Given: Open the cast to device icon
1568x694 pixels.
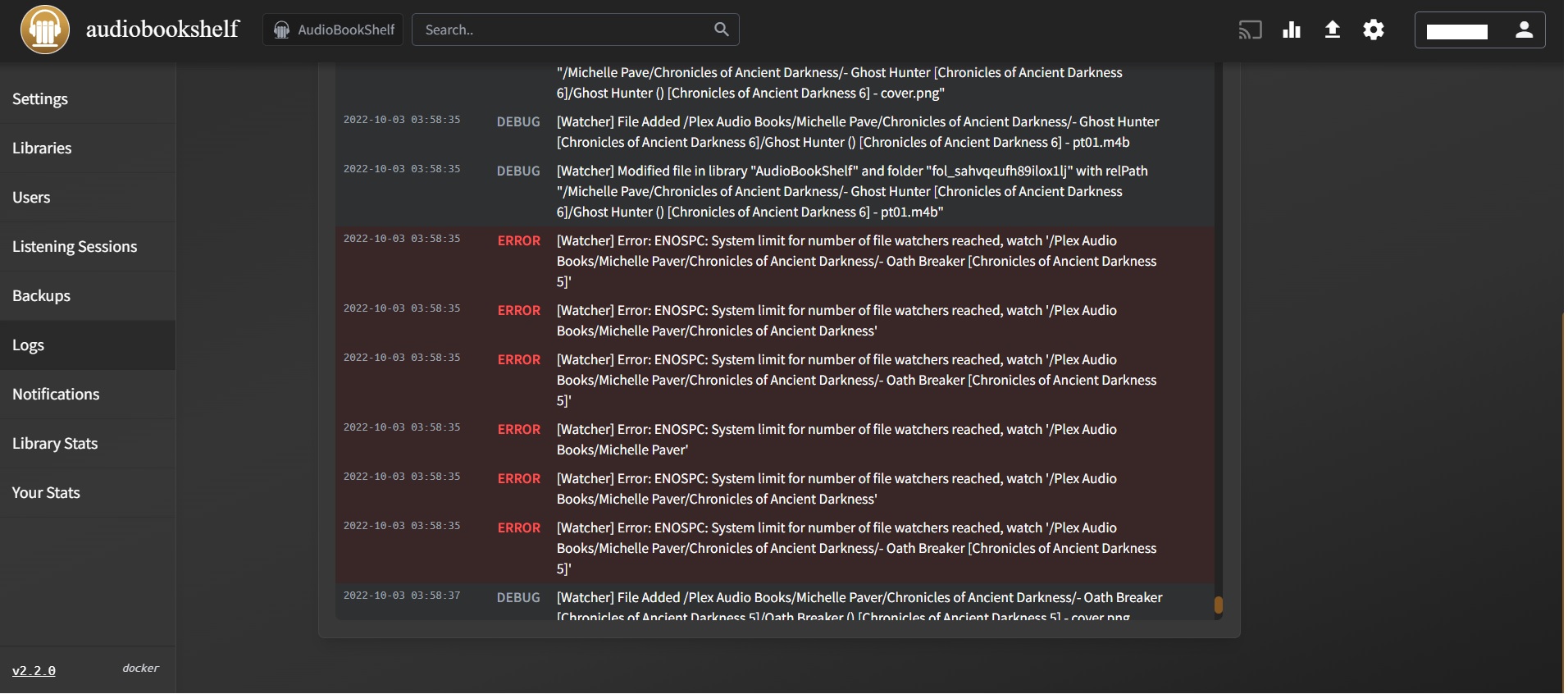Looking at the screenshot, I should click(x=1250, y=30).
